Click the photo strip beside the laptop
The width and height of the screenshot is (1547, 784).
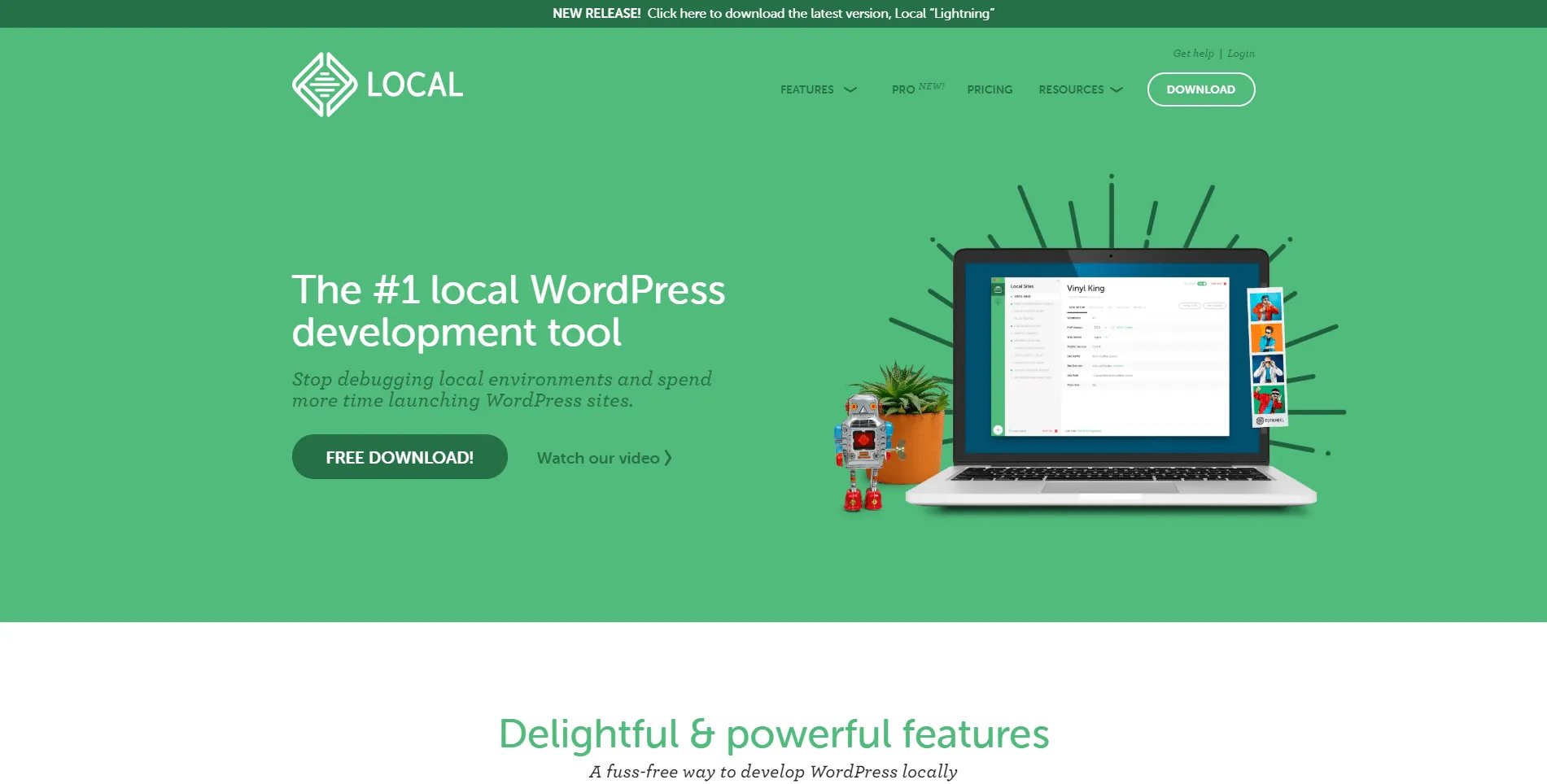click(x=1267, y=358)
